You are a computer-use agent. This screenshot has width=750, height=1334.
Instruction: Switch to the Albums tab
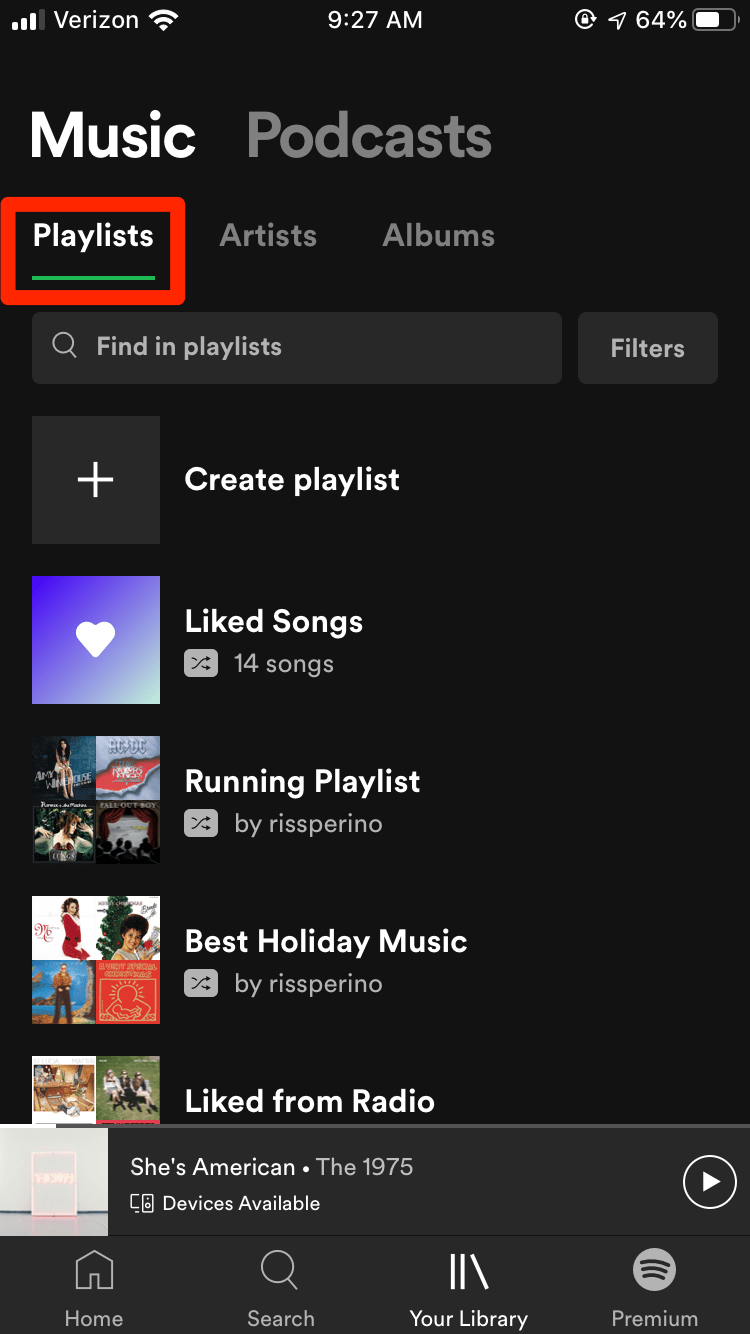439,236
